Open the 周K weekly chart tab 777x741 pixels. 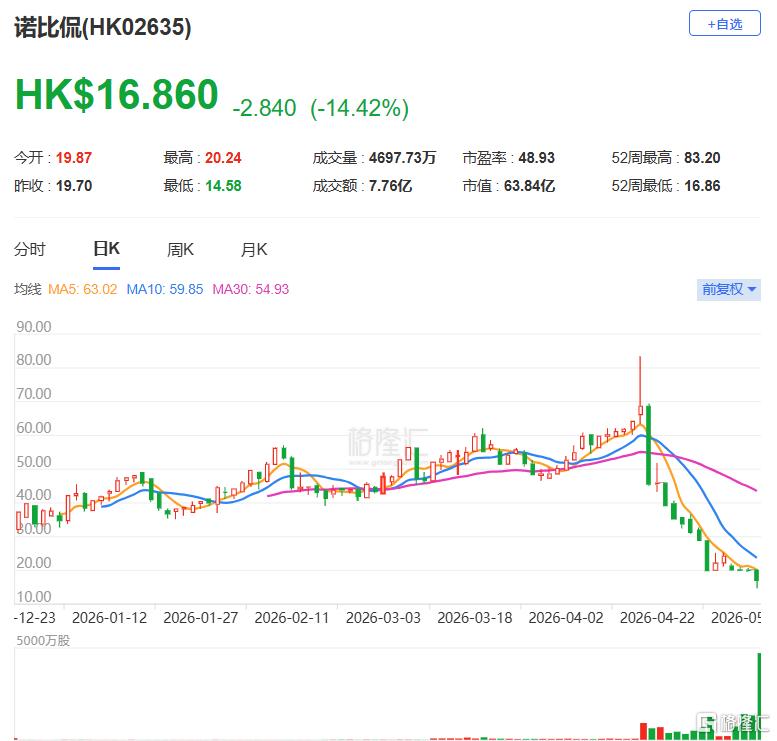point(180,249)
